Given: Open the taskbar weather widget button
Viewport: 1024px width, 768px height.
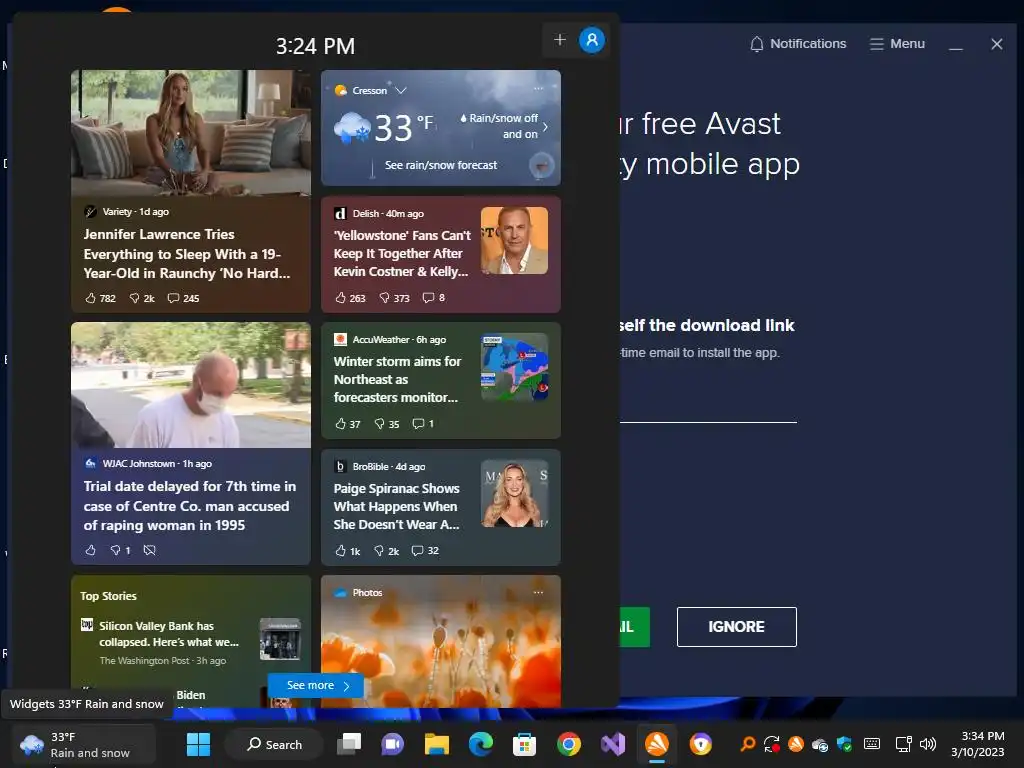Looking at the screenshot, I should tap(82, 744).
